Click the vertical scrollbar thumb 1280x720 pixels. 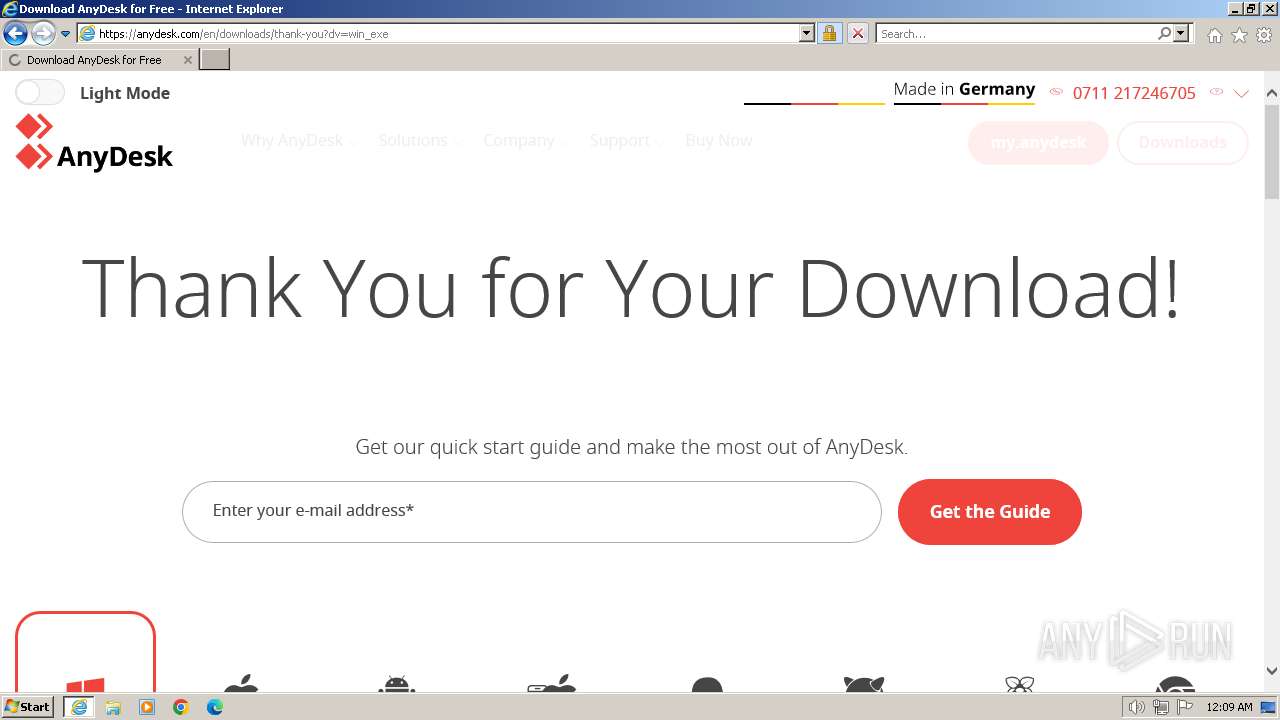[x=1272, y=150]
